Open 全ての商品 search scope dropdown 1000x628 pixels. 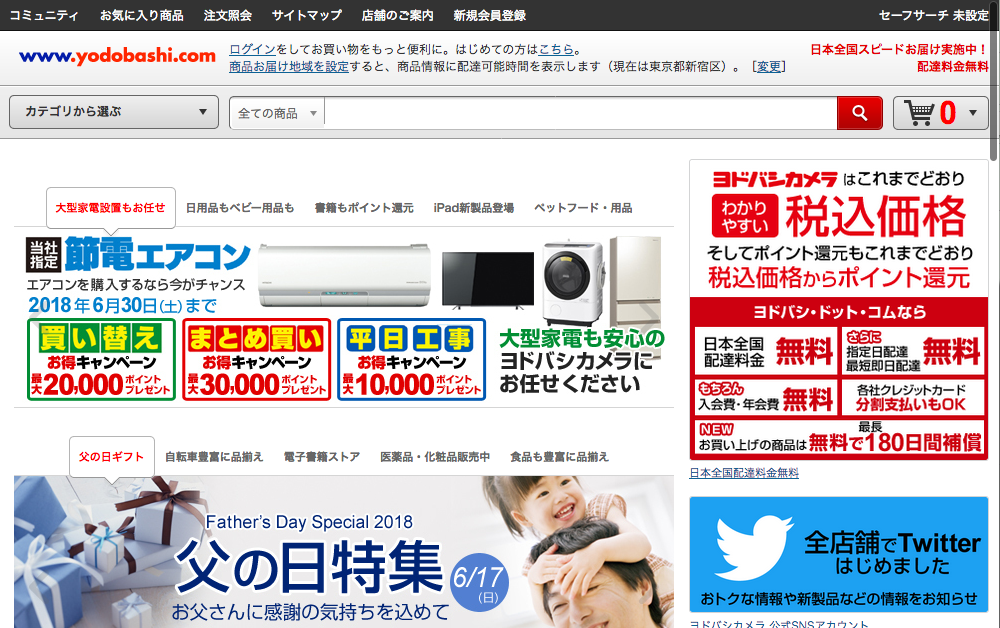(x=277, y=113)
